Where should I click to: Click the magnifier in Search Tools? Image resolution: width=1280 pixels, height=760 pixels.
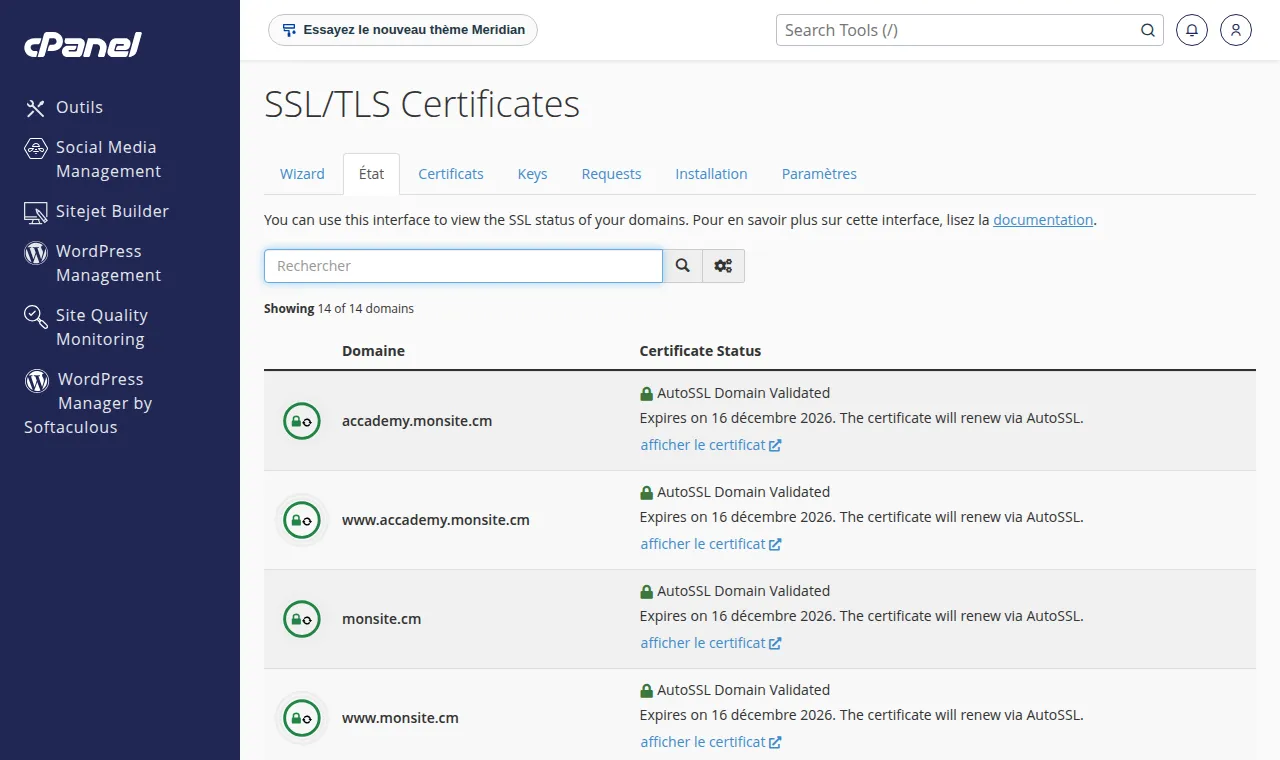(x=1148, y=30)
